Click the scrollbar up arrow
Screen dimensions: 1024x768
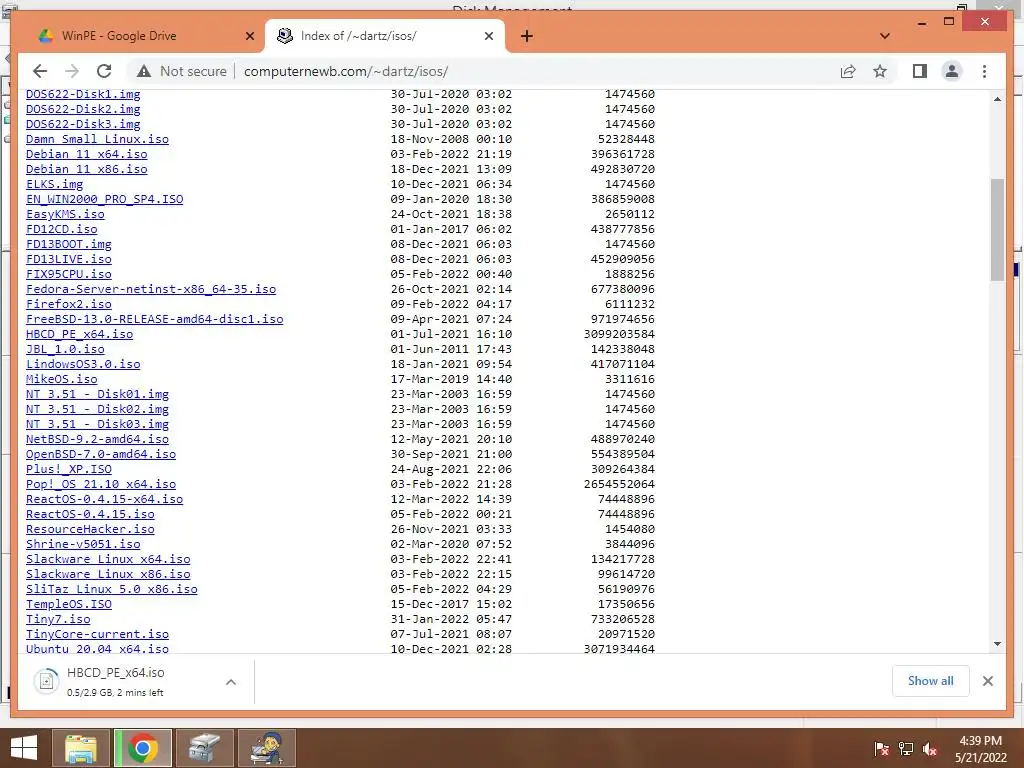click(x=997, y=99)
